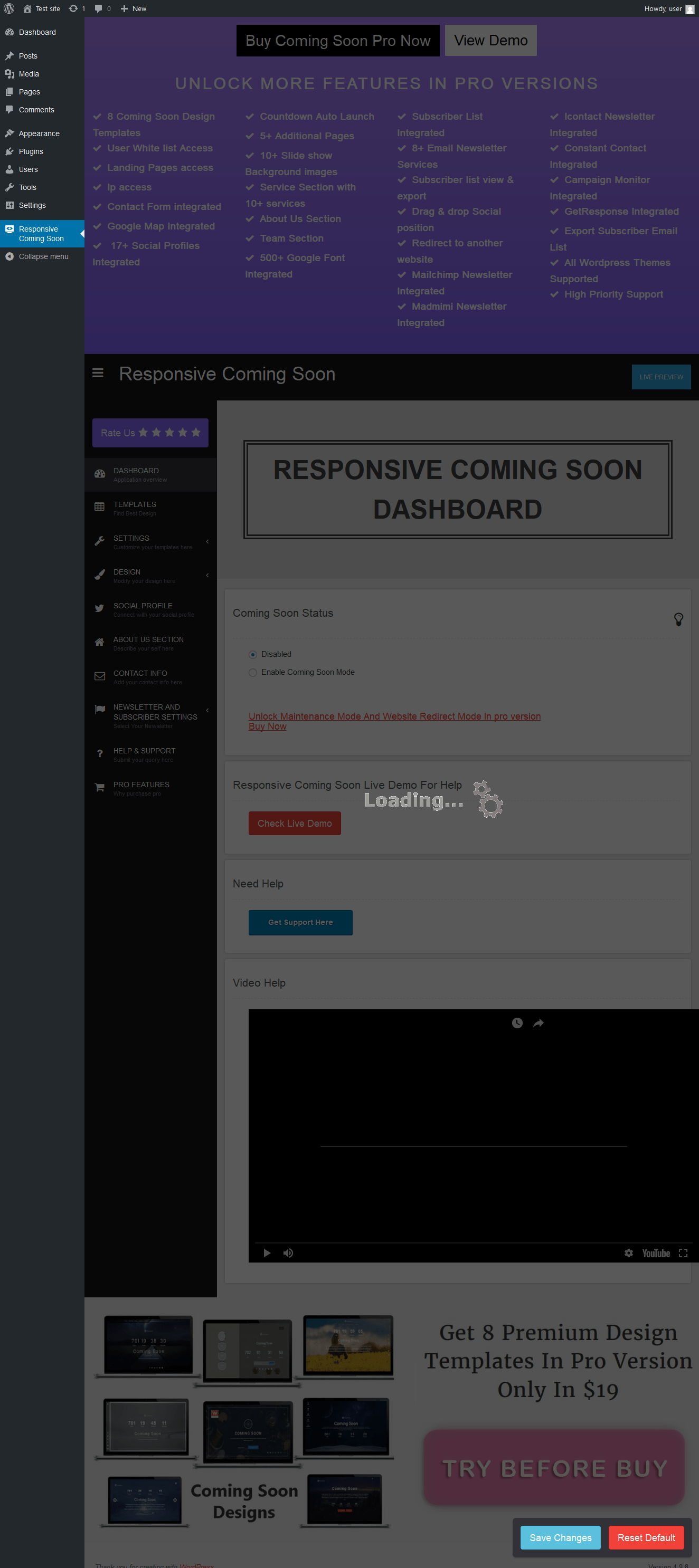Click the Share arrow icon on video
Screen dimensions: 699x1568
[x=539, y=1022]
